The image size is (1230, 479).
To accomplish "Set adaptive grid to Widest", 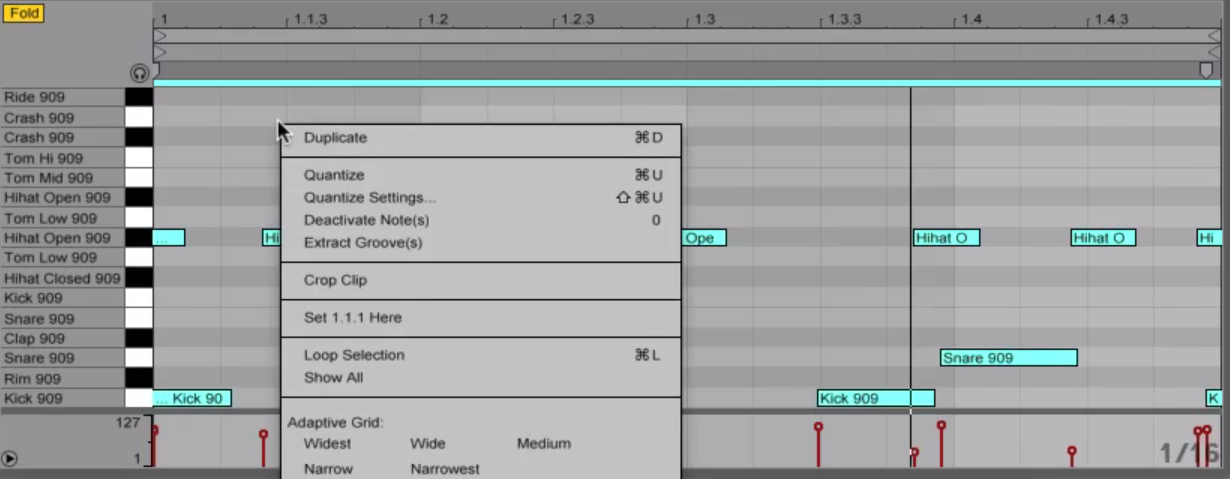I will 327,444.
